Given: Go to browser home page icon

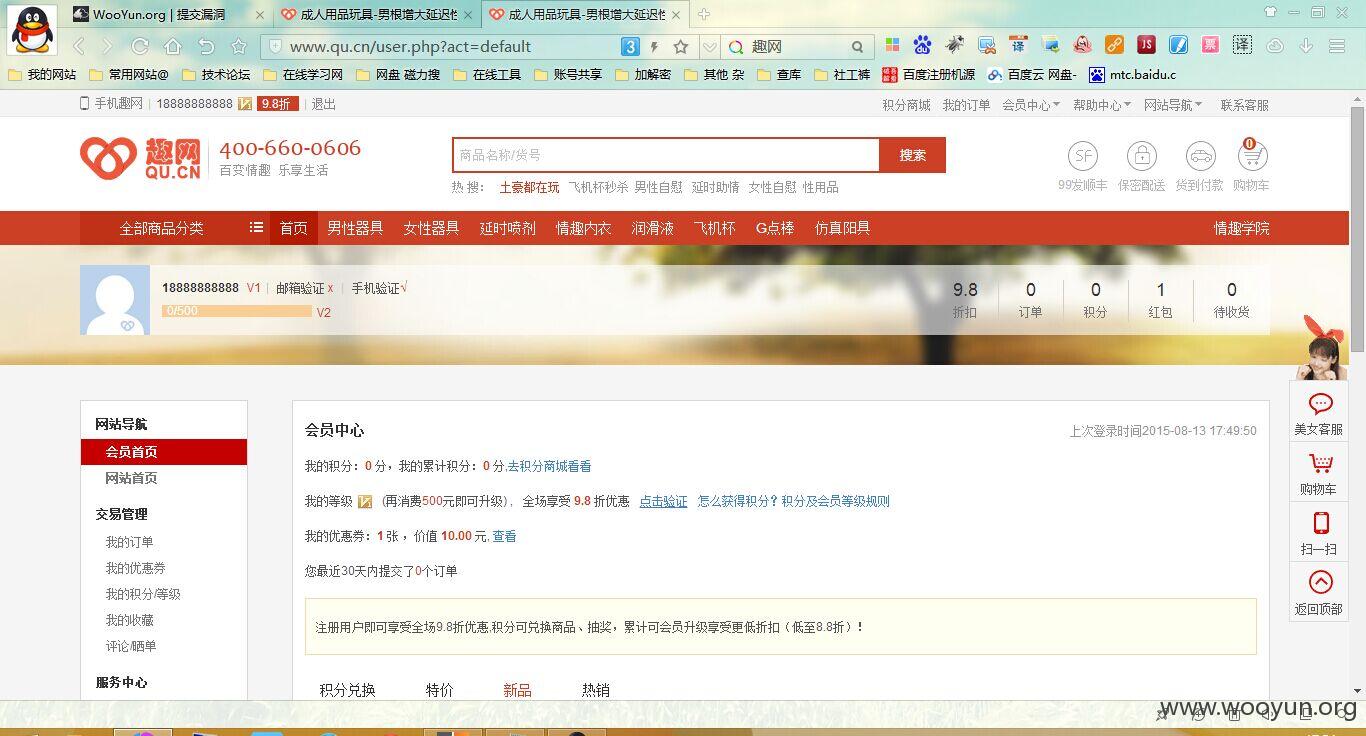Looking at the screenshot, I should point(173,46).
